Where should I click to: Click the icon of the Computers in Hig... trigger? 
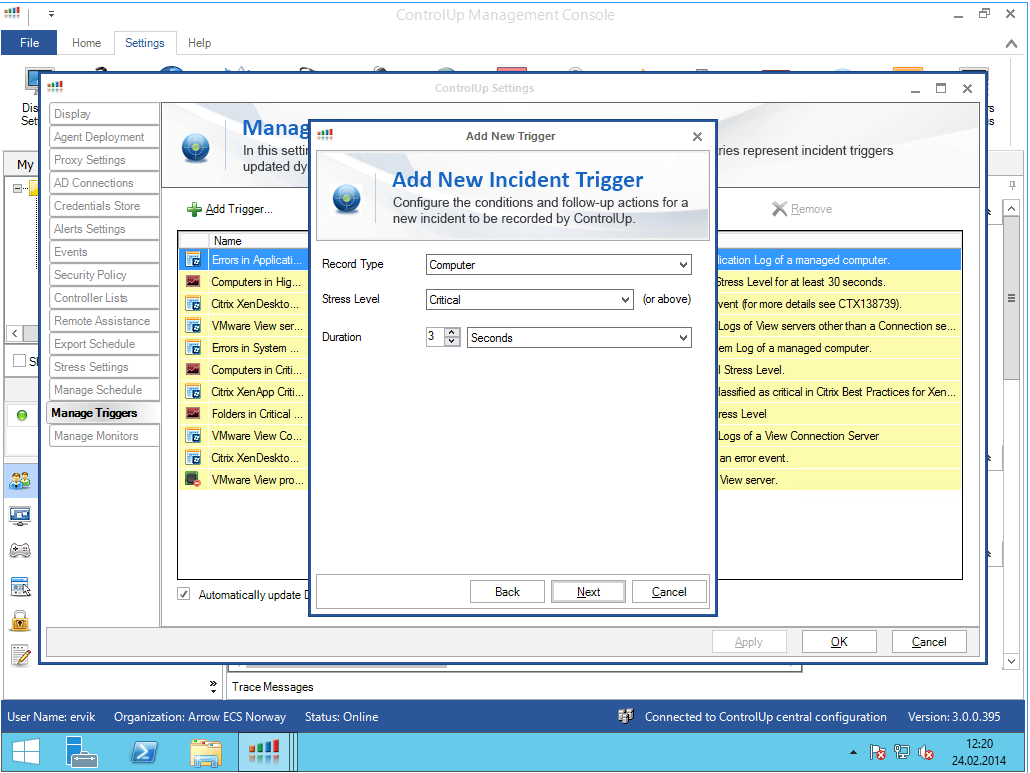pyautogui.click(x=192, y=282)
